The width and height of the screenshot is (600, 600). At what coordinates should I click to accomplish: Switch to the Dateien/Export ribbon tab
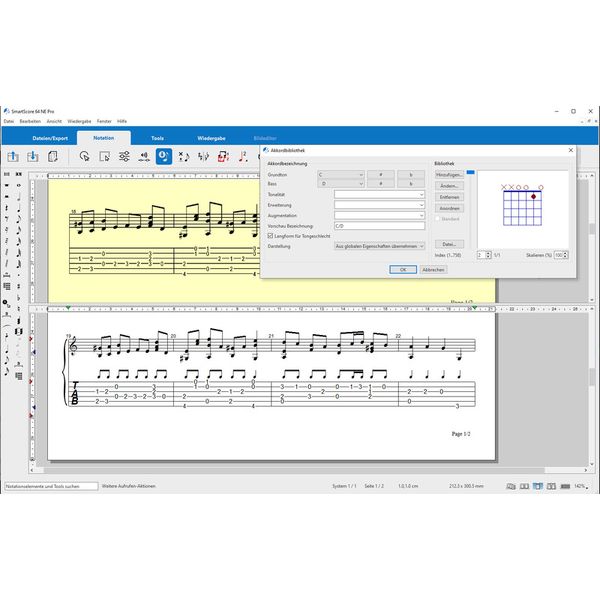tap(50, 138)
